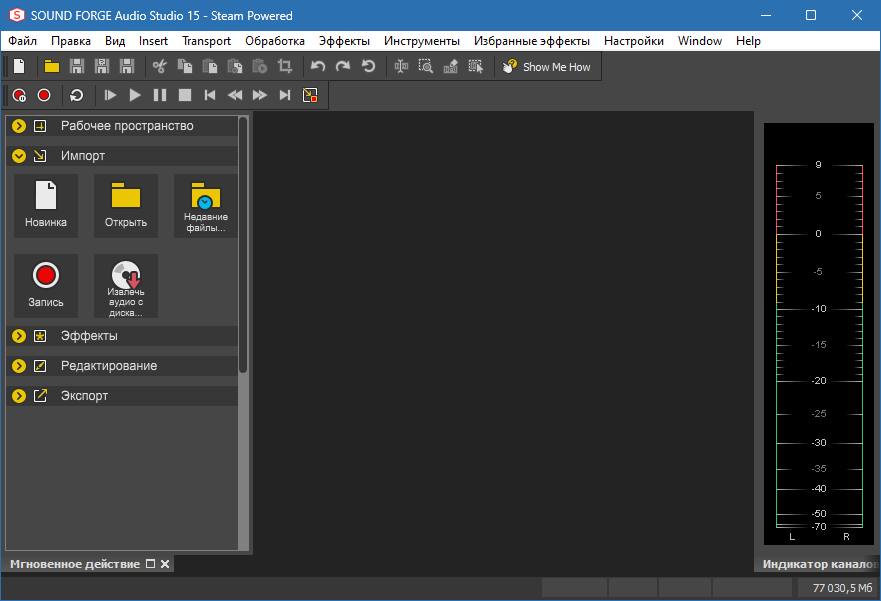Click the Undo arrow icon
The image size is (881, 601).
[318, 66]
